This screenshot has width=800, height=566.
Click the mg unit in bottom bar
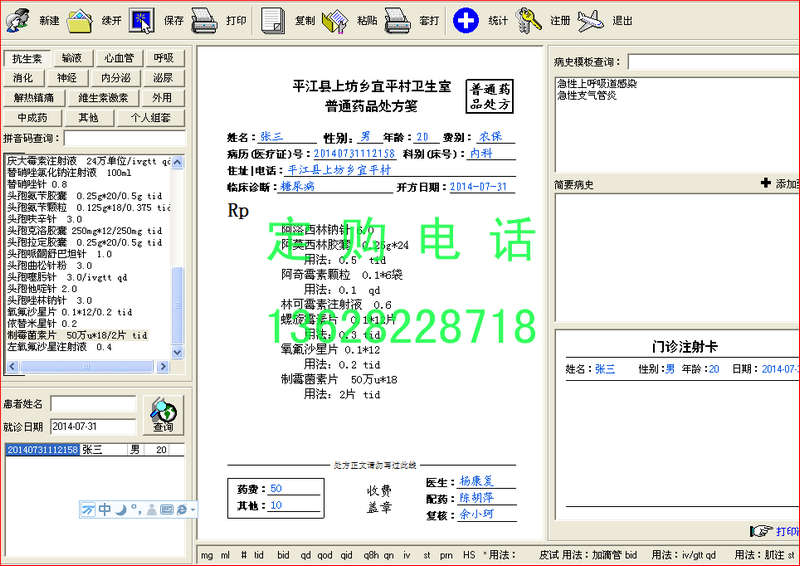(x=207, y=555)
